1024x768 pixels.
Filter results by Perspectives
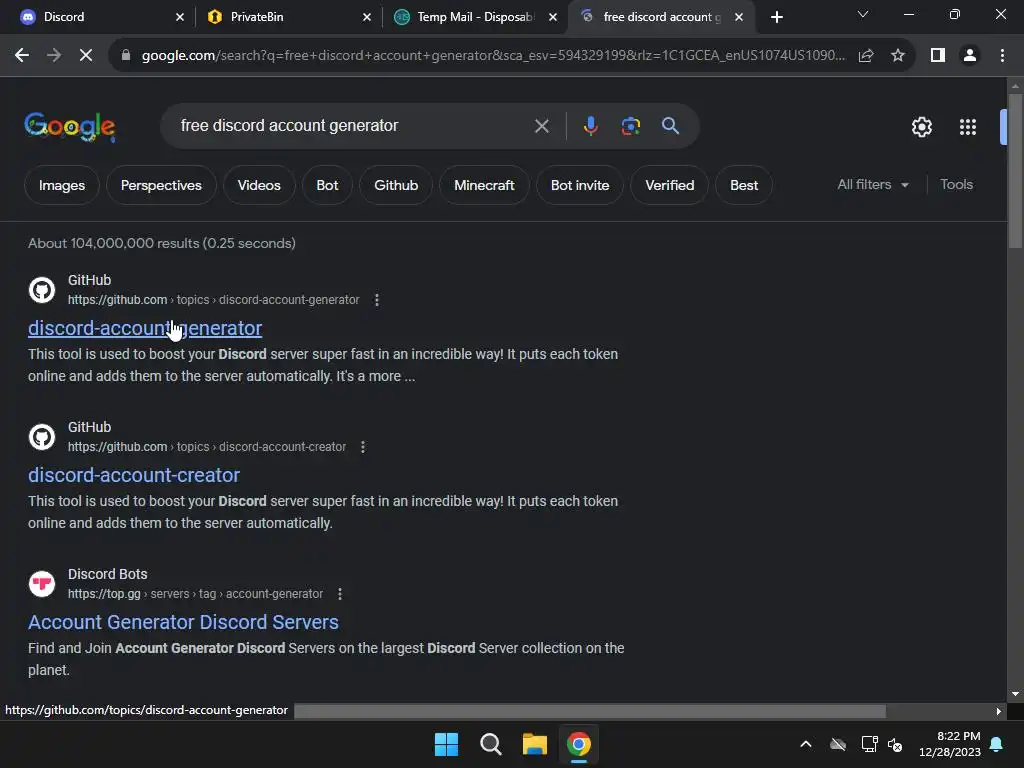(x=161, y=185)
